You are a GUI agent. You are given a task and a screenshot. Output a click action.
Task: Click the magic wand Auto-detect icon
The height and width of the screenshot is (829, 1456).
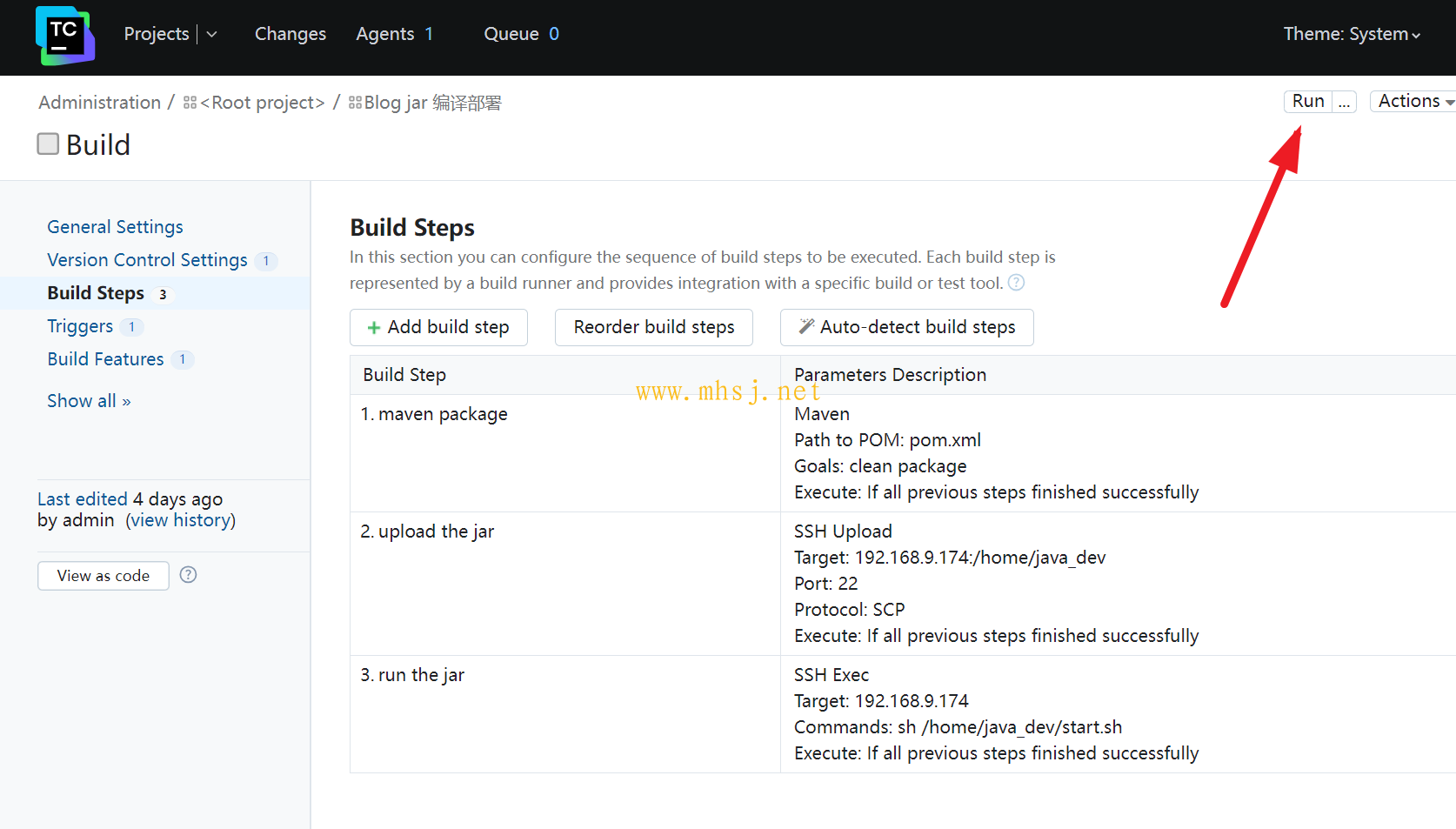(806, 326)
